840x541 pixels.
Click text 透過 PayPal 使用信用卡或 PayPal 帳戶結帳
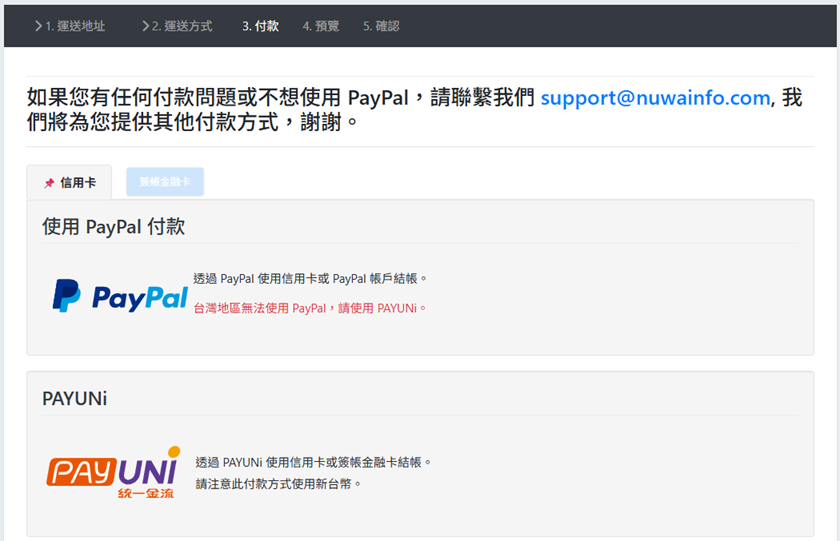coord(310,279)
